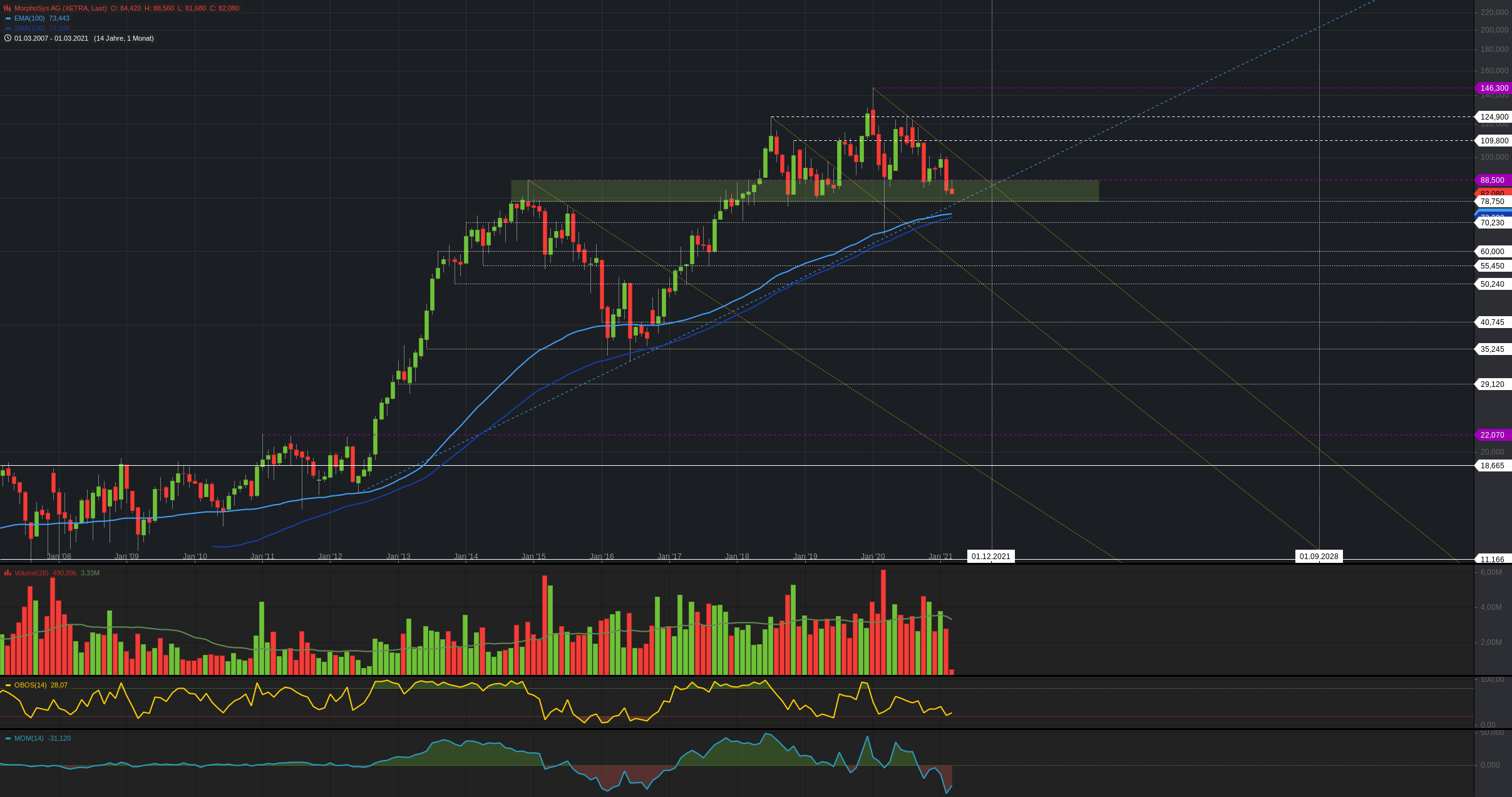
Task: Select the SMA(100) indicator label
Action: (29, 29)
